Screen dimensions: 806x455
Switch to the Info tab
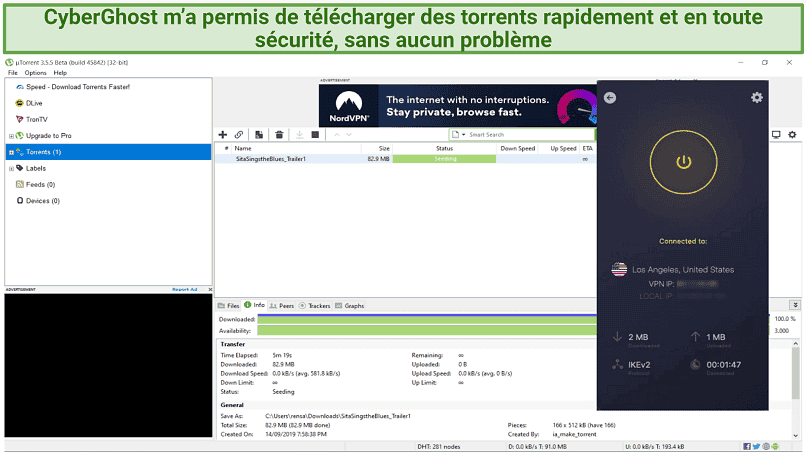[254, 305]
